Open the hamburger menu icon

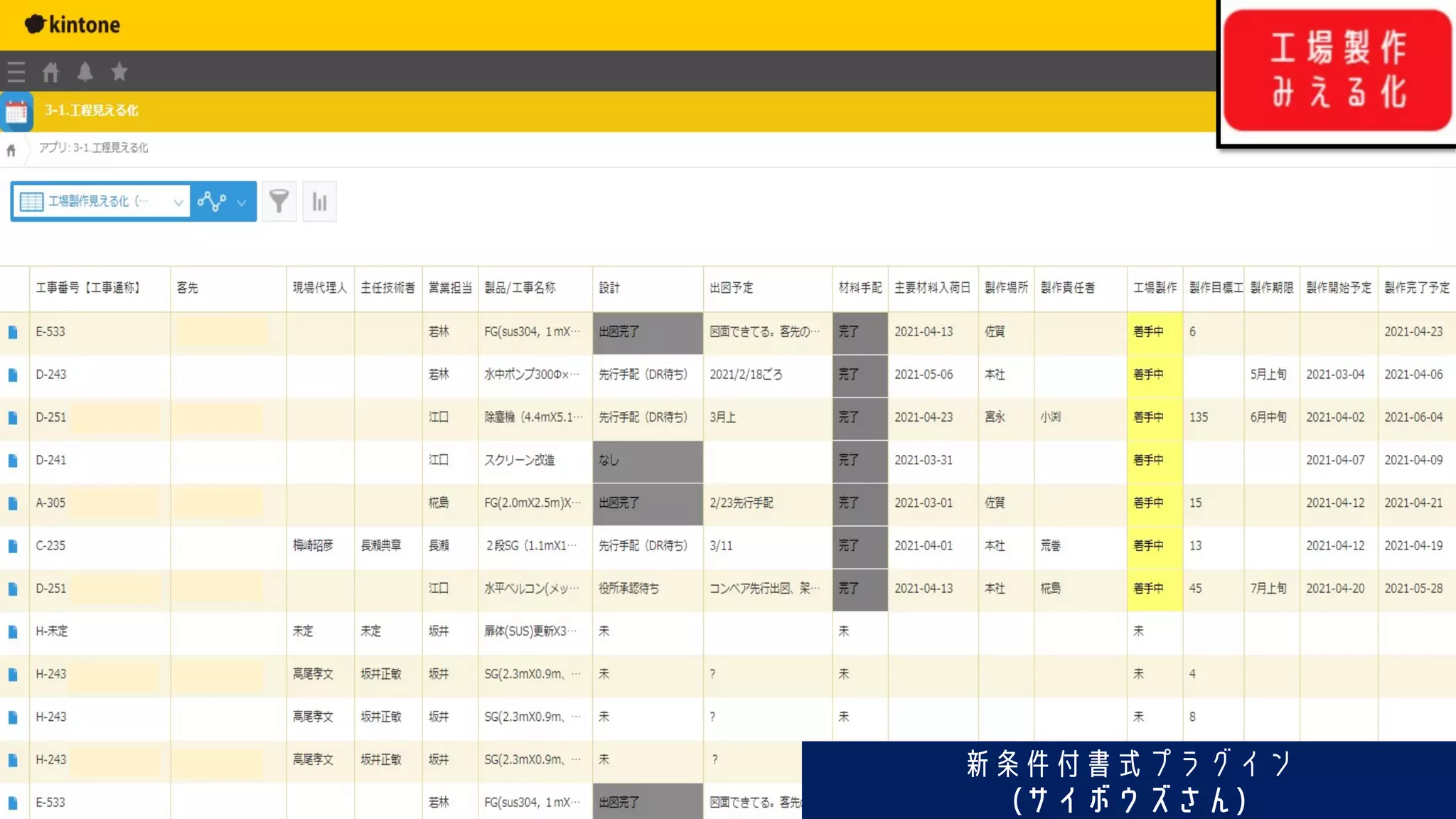16,72
